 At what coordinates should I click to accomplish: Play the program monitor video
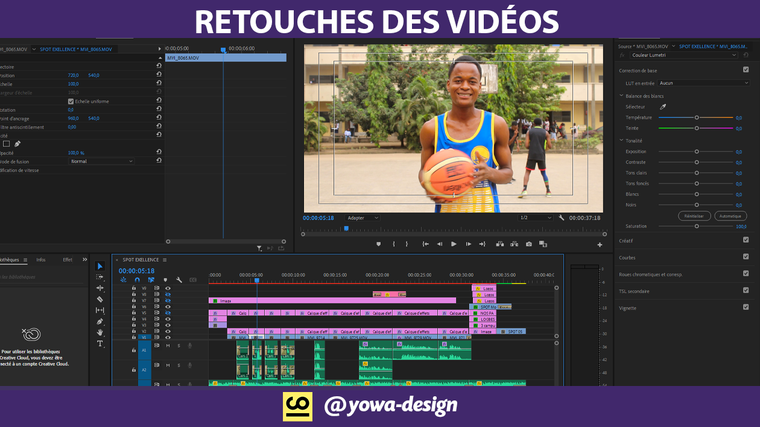(454, 244)
